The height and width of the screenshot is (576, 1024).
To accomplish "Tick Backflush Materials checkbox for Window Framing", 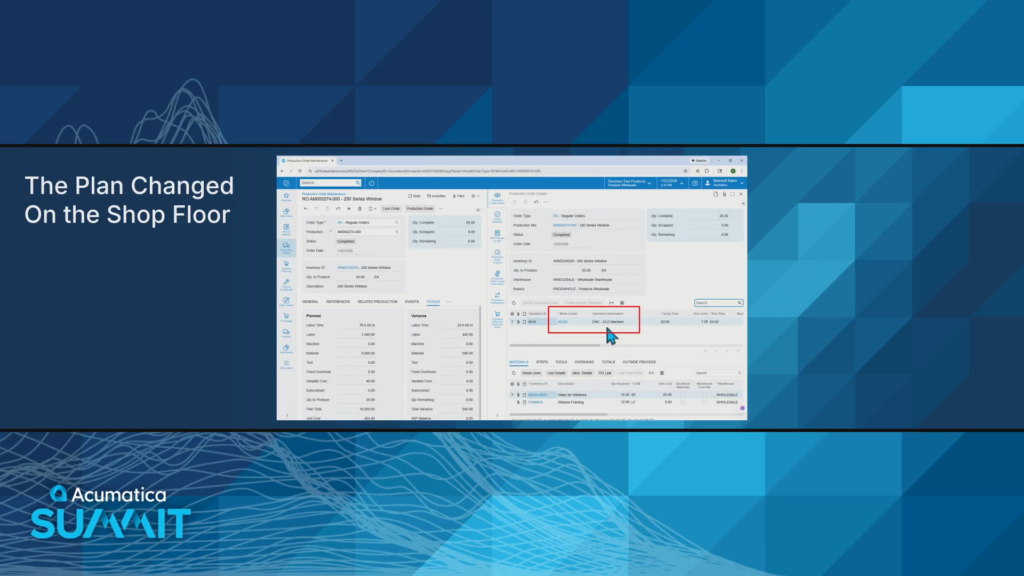I will (x=683, y=402).
